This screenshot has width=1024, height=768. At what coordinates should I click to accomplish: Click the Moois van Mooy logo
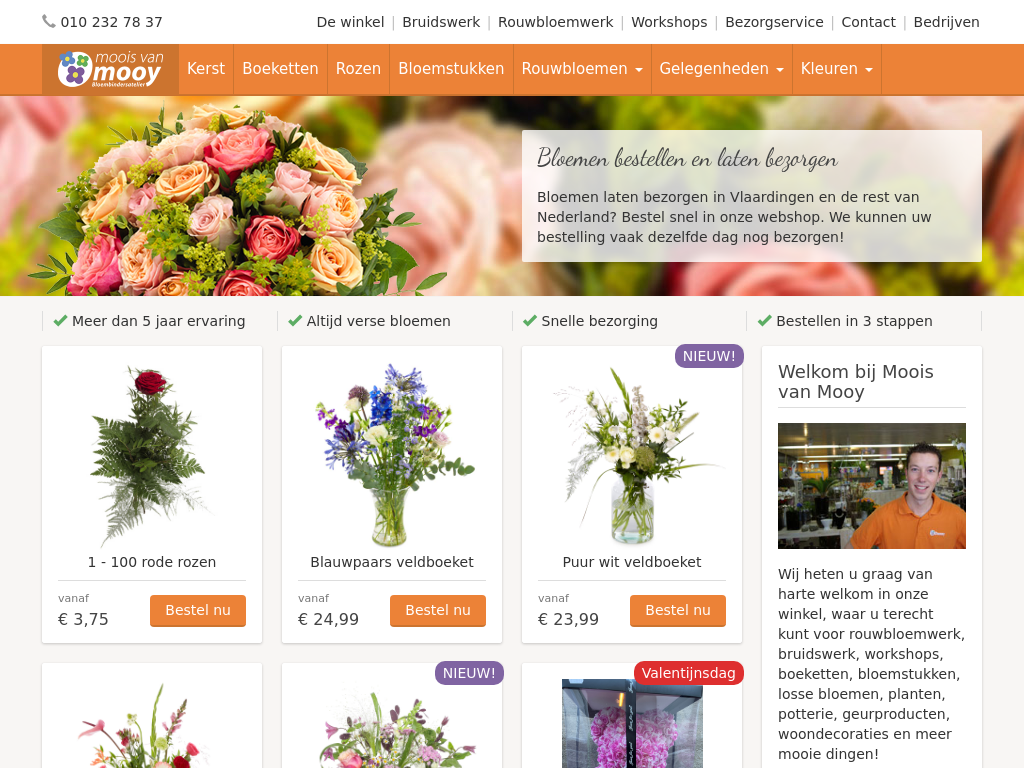[110, 69]
